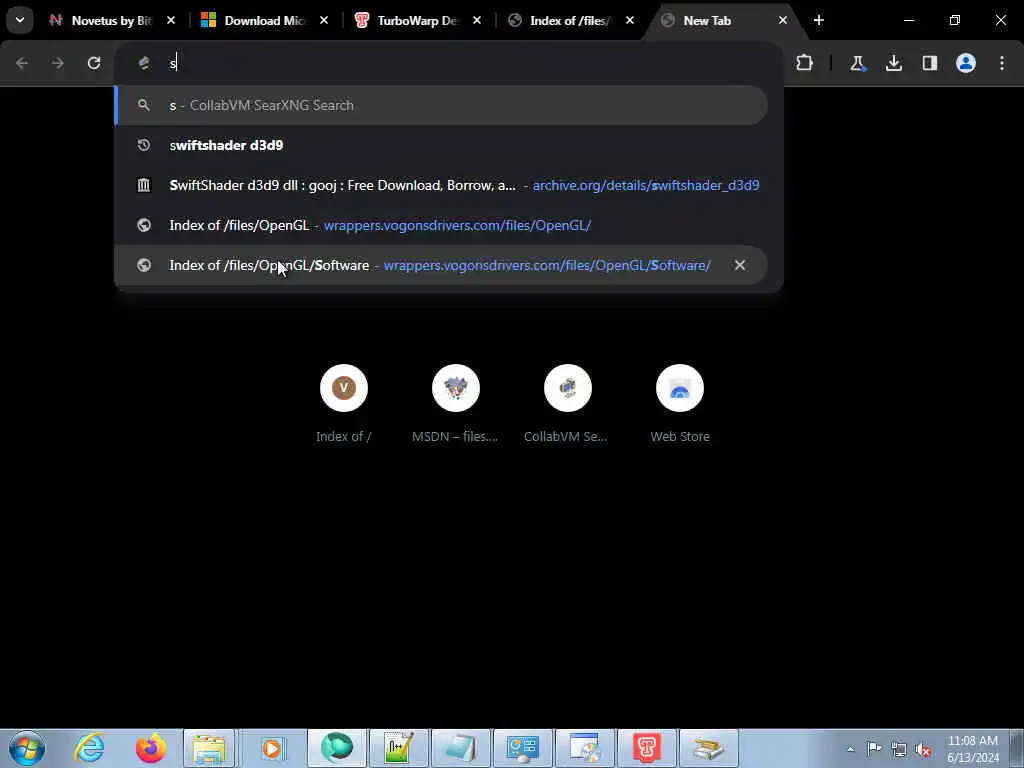Close the New Tab tab
The image size is (1024, 768).
(782, 21)
